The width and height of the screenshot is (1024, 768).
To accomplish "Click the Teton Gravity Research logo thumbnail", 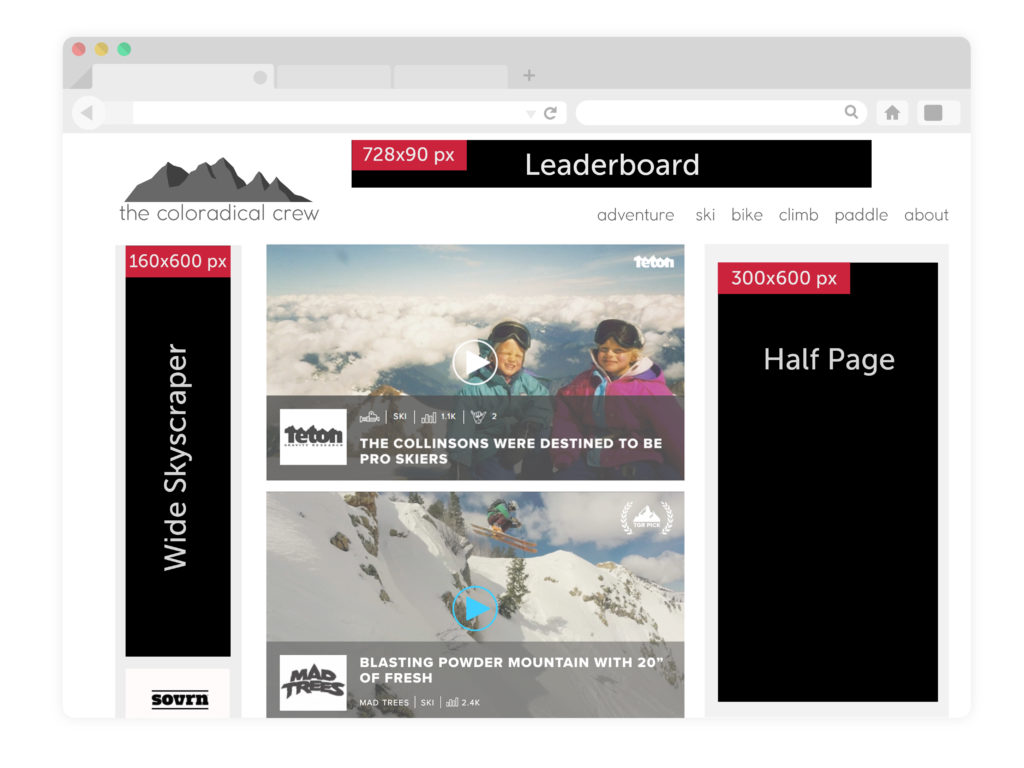I will tap(313, 437).
